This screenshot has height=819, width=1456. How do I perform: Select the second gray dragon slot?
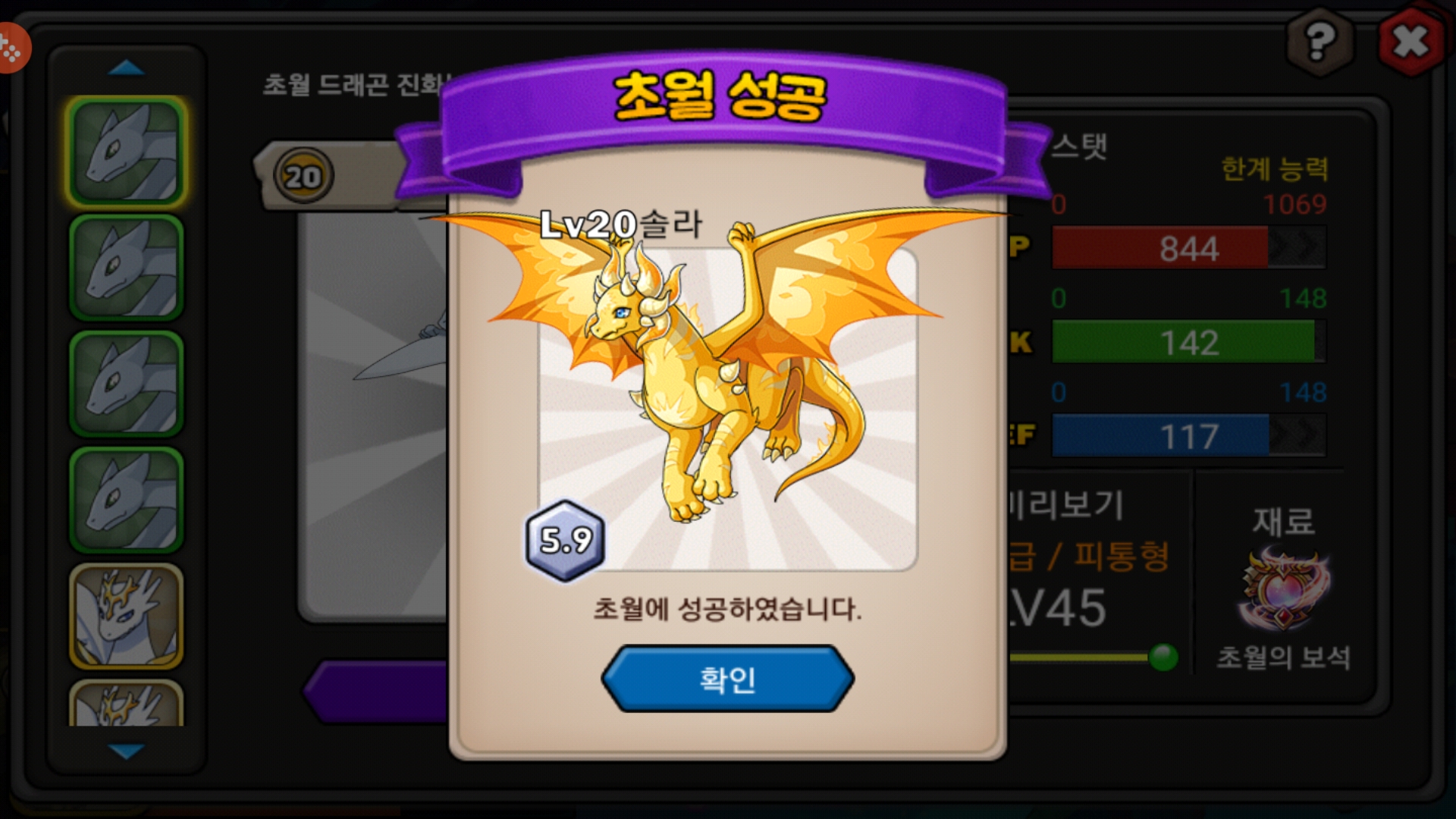pos(127,268)
